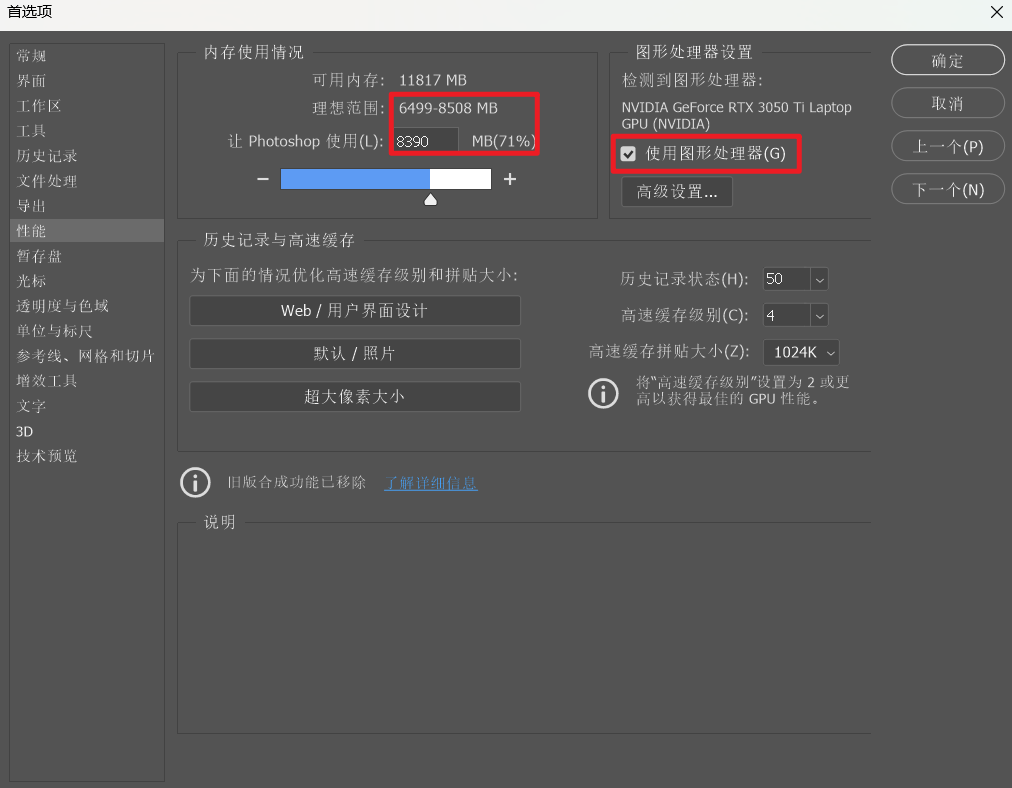Expand the 历史记录状态(H) dropdown arrow
This screenshot has width=1012, height=788.
click(x=820, y=279)
